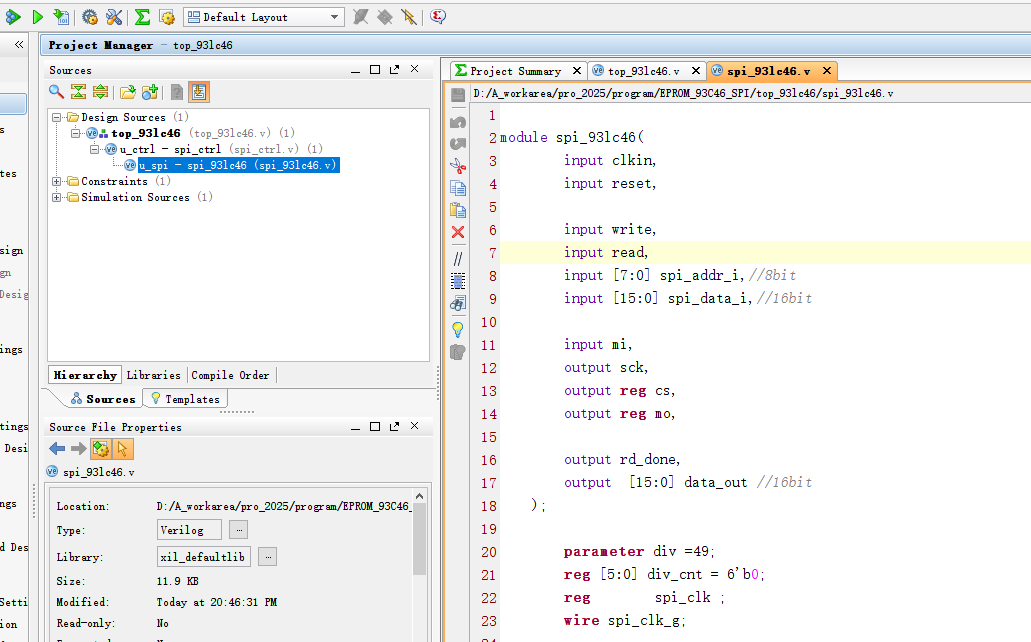The width and height of the screenshot is (1031, 642).
Task: Click Collapse All icon in Sources toolbar
Action: (x=78, y=92)
